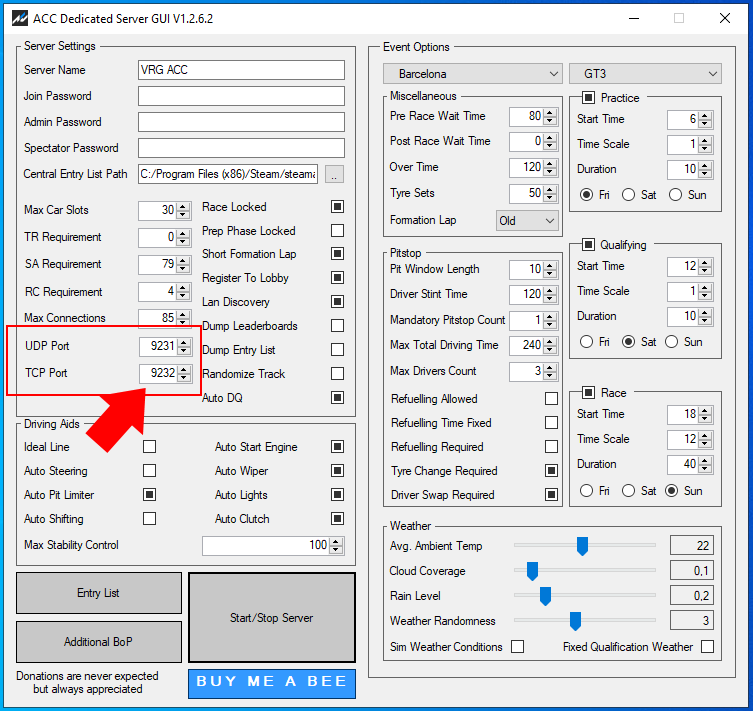Decrease Tyre Sets value with down arrow
The width and height of the screenshot is (753, 711).
[x=550, y=198]
